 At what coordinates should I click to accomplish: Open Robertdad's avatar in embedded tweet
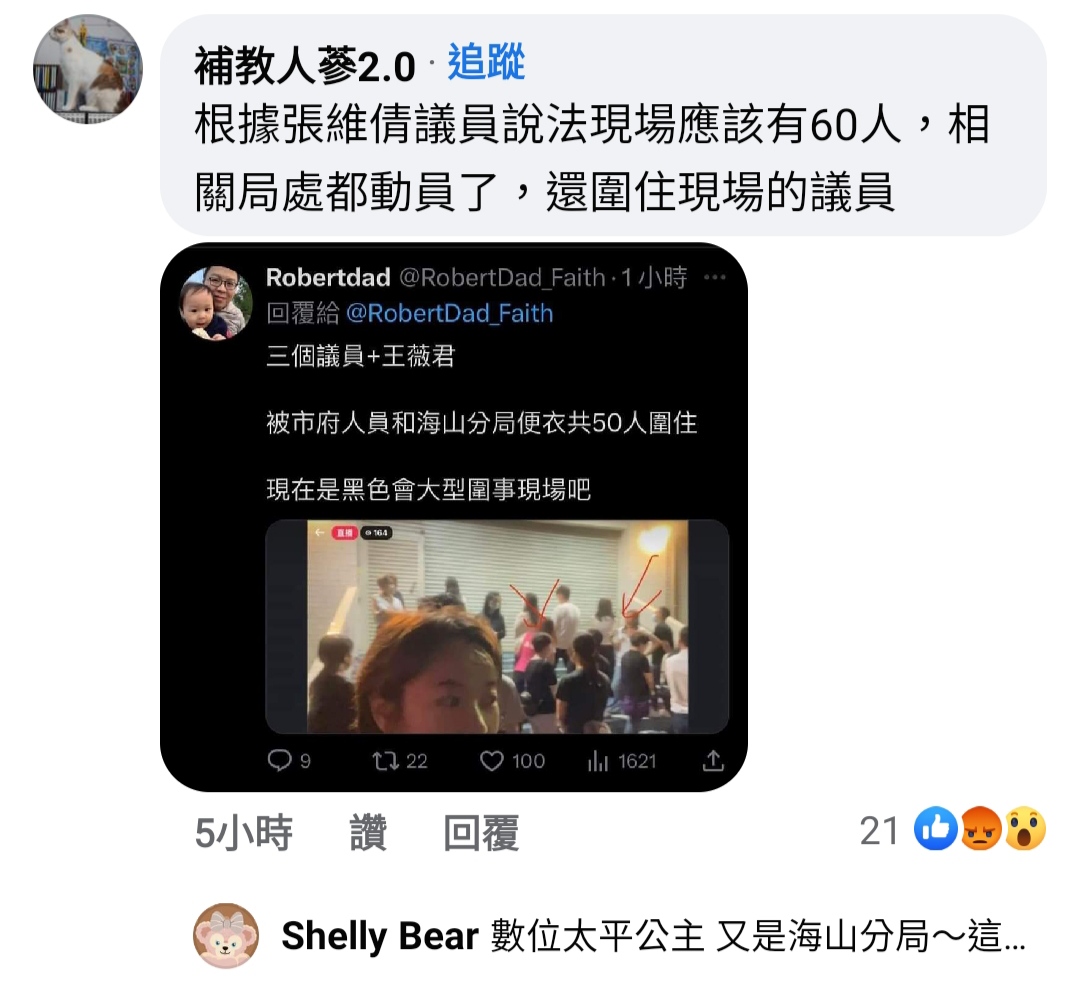(216, 302)
